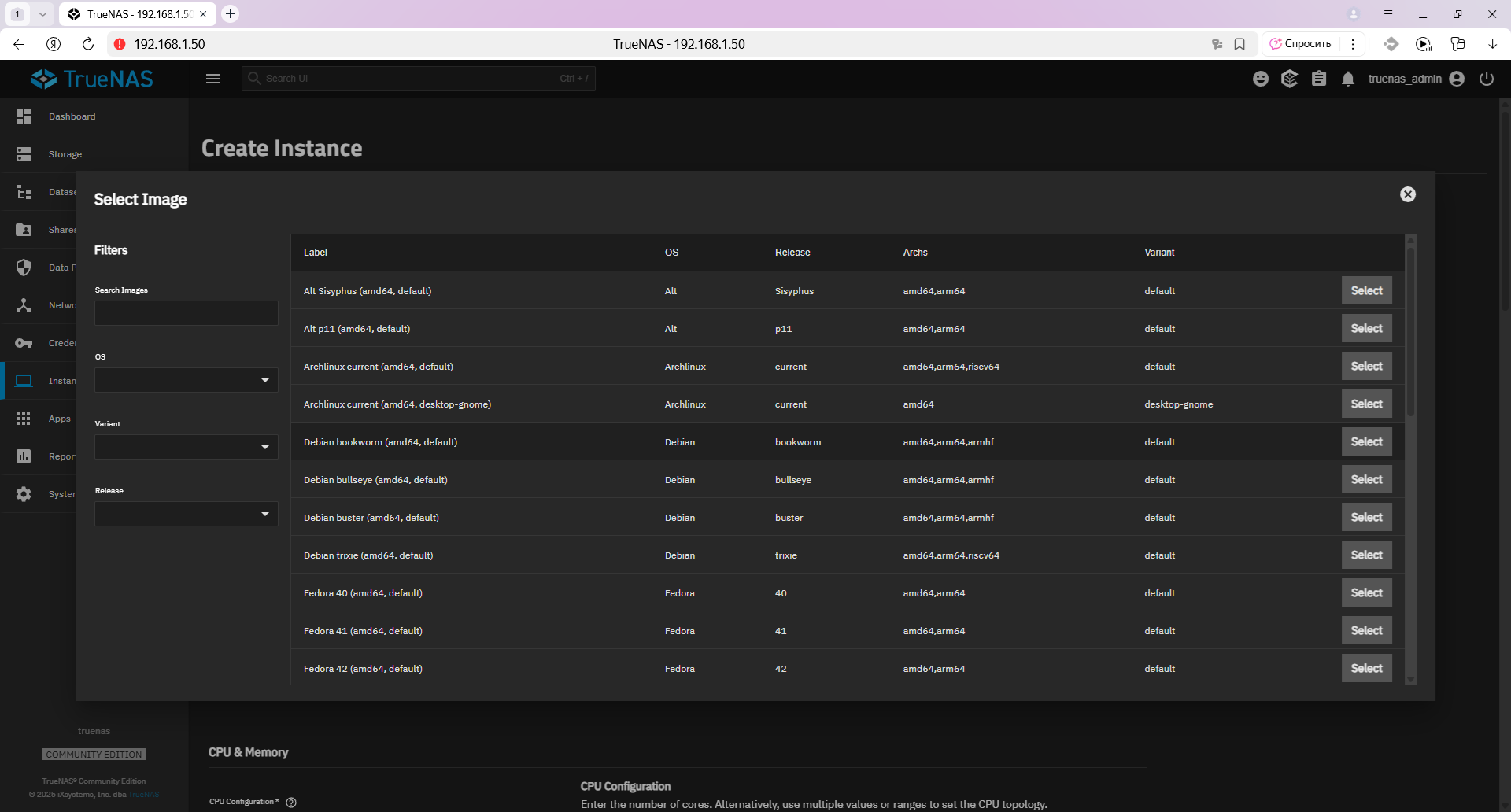Open the System gear icon
The image size is (1511, 812).
pos(24,494)
